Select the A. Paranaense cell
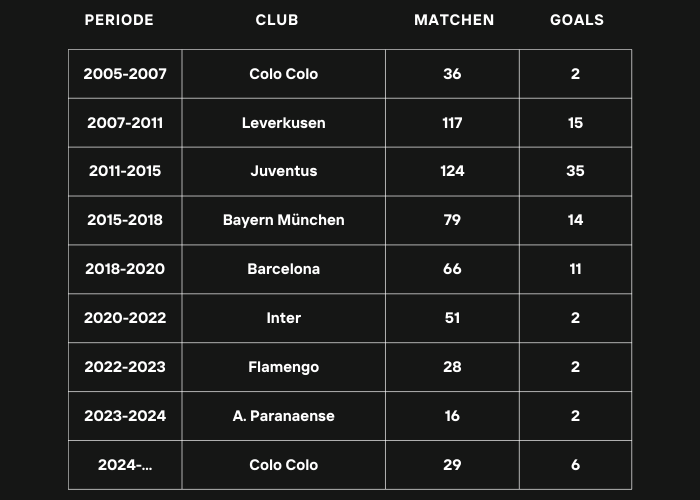Screen dimensions: 700x500 coord(283,416)
